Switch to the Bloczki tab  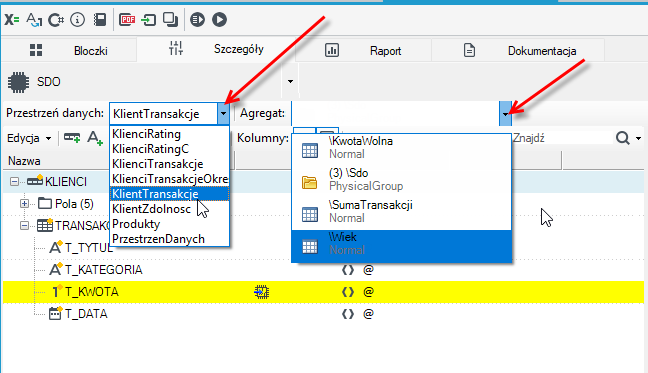tap(69, 50)
